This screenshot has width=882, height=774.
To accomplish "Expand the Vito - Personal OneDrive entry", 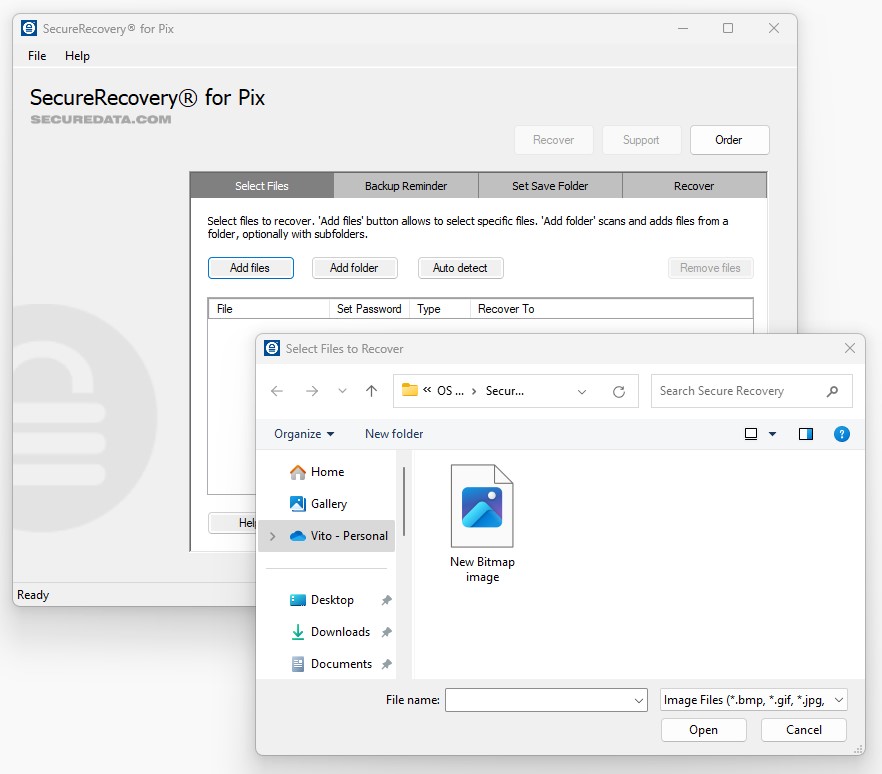I will click(271, 535).
